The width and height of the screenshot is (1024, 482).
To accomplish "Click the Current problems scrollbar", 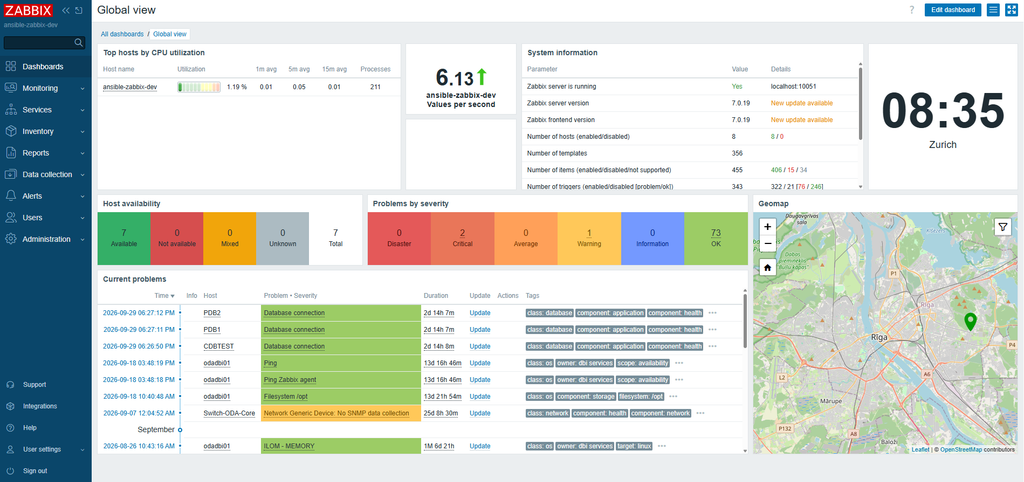I will [x=744, y=320].
